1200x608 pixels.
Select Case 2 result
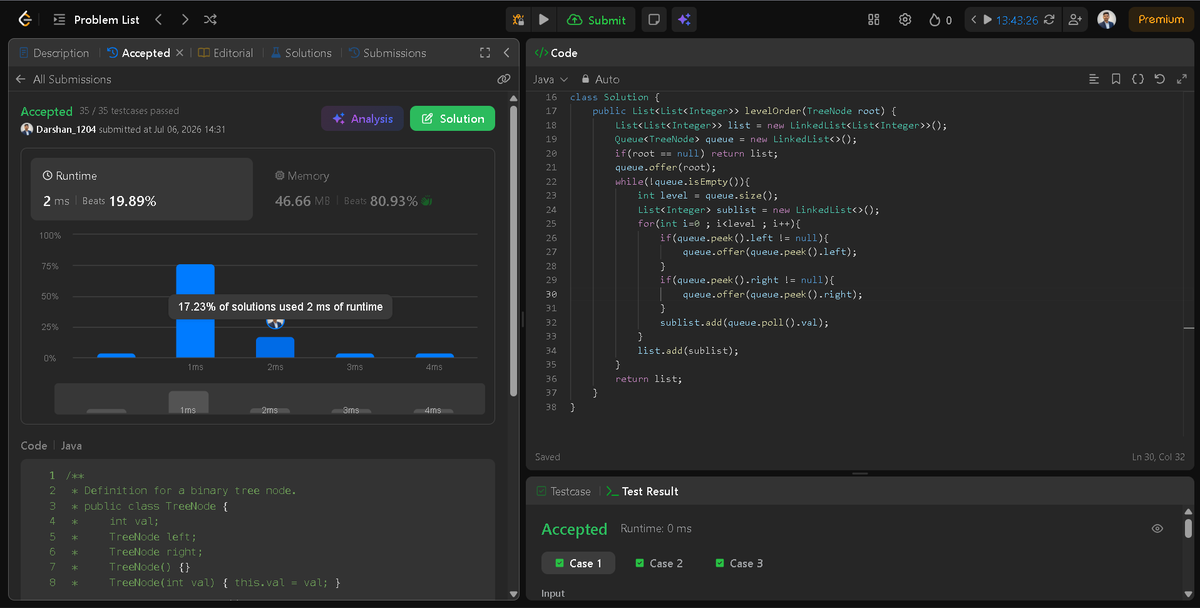(658, 563)
